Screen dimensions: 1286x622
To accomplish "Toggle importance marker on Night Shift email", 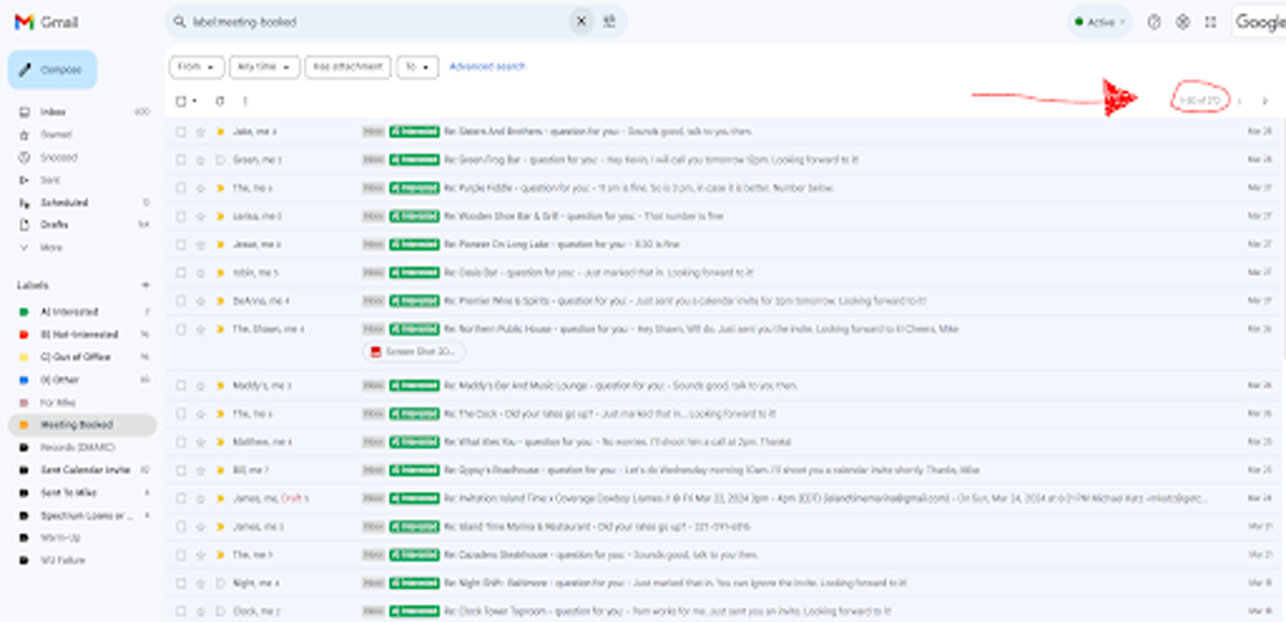I will tap(220, 582).
